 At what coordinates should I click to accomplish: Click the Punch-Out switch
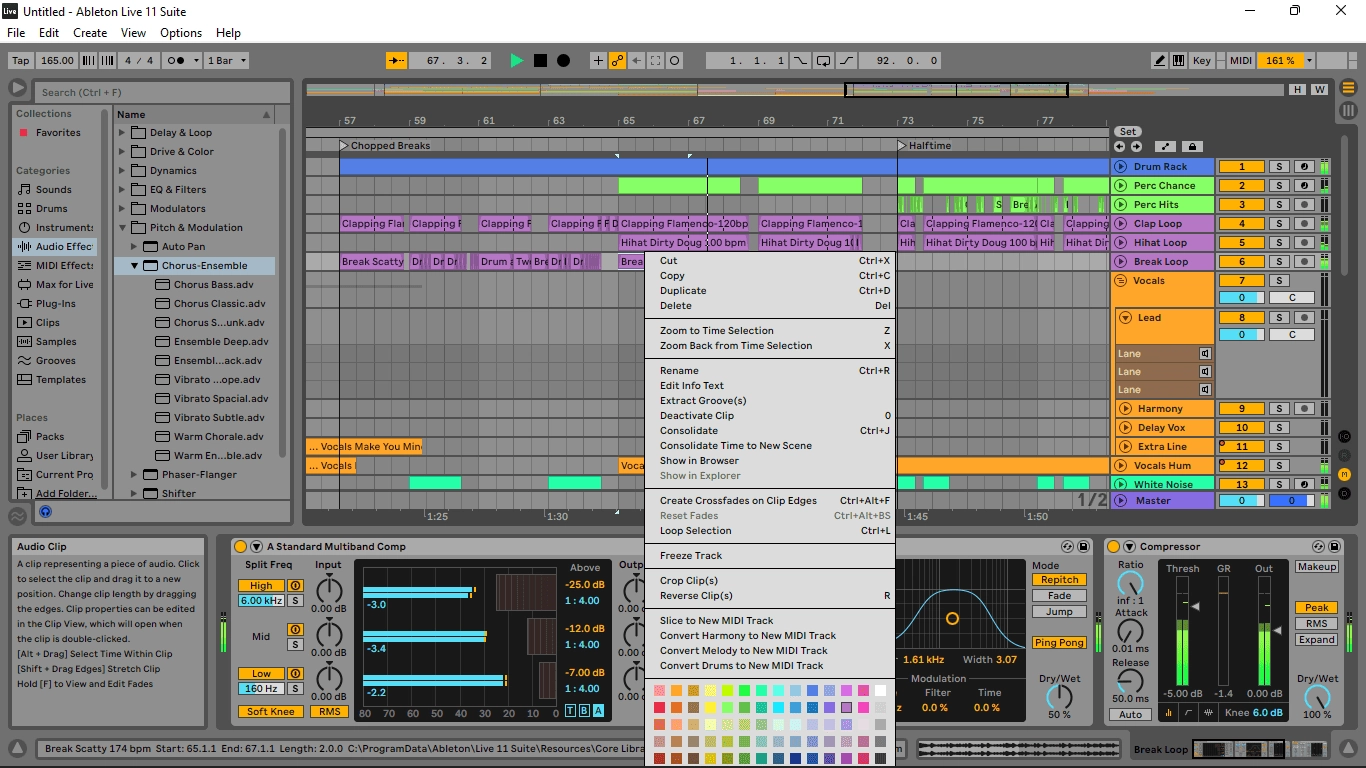pyautogui.click(x=846, y=61)
